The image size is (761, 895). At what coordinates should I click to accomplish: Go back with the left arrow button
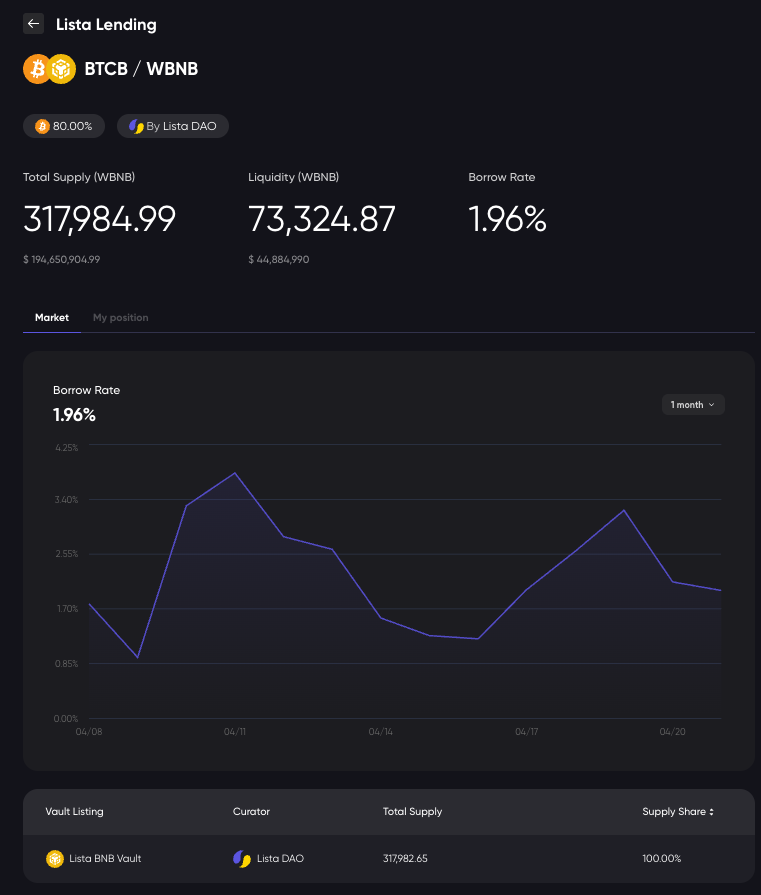click(x=33, y=24)
